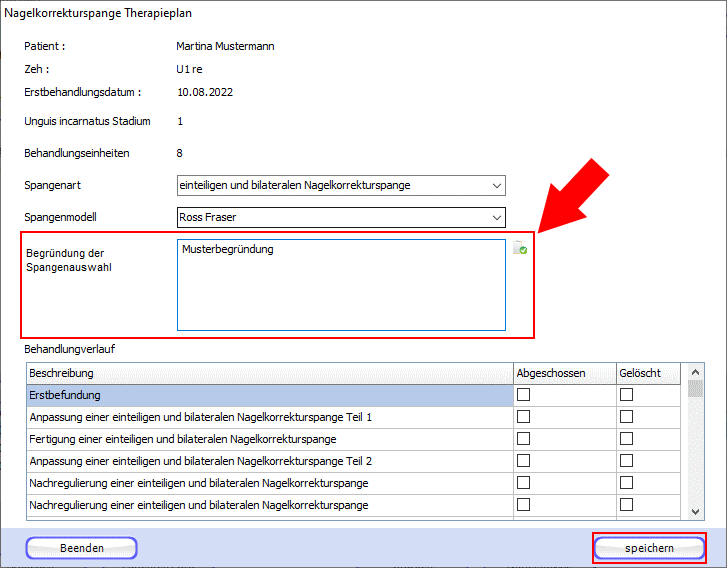Check Abgeschossen for Erstbefundung
Image resolution: width=727 pixels, height=568 pixels.
pos(523,395)
